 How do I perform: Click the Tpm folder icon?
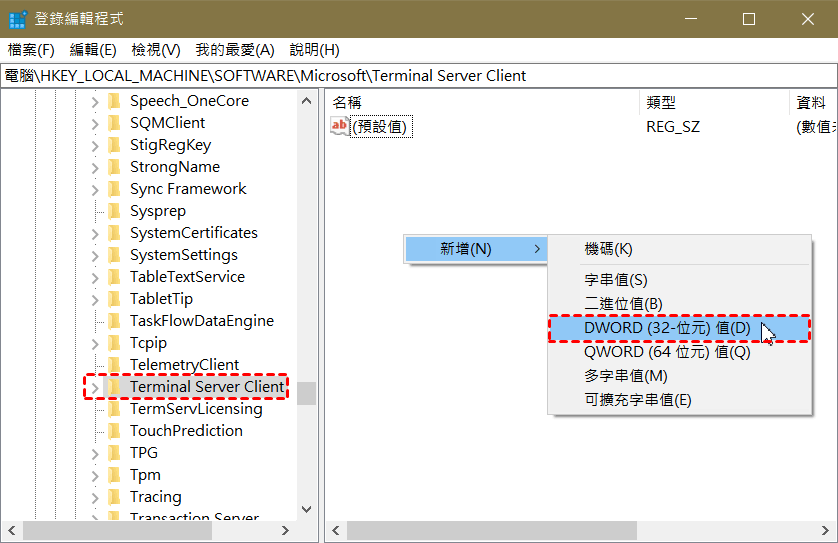click(114, 475)
